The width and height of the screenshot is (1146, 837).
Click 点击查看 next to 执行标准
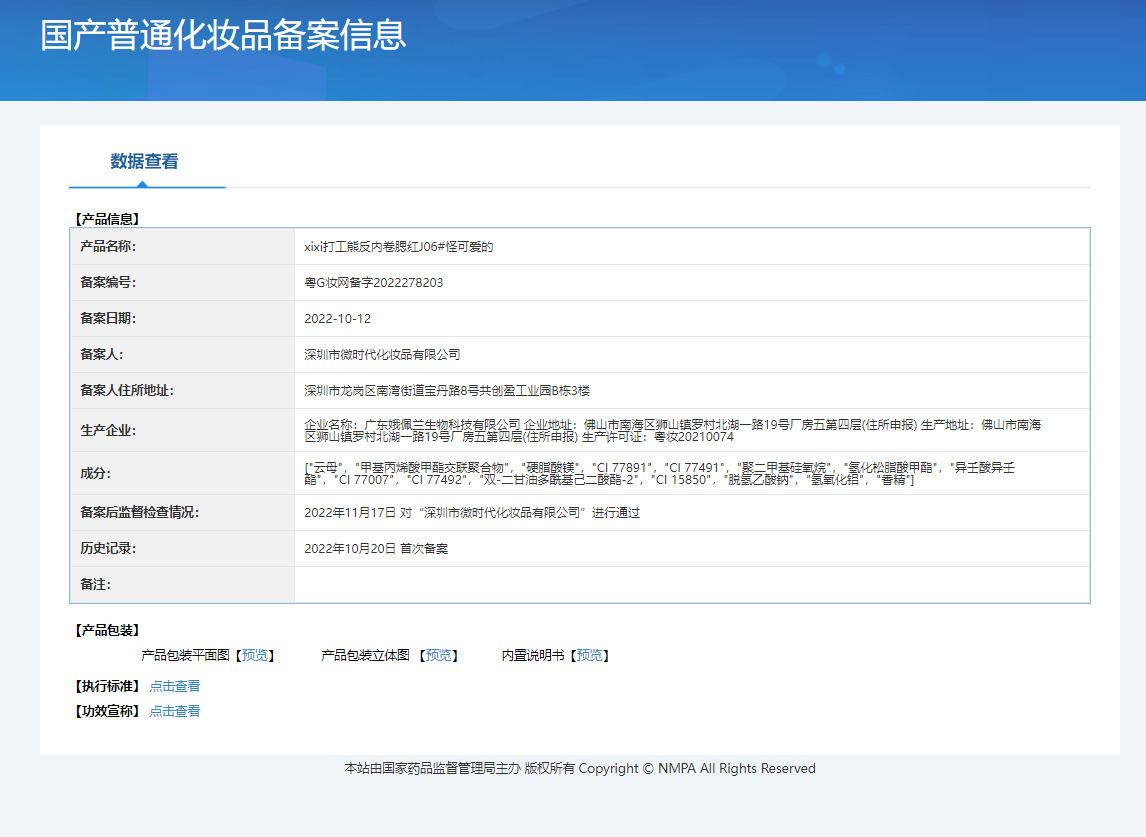[175, 686]
